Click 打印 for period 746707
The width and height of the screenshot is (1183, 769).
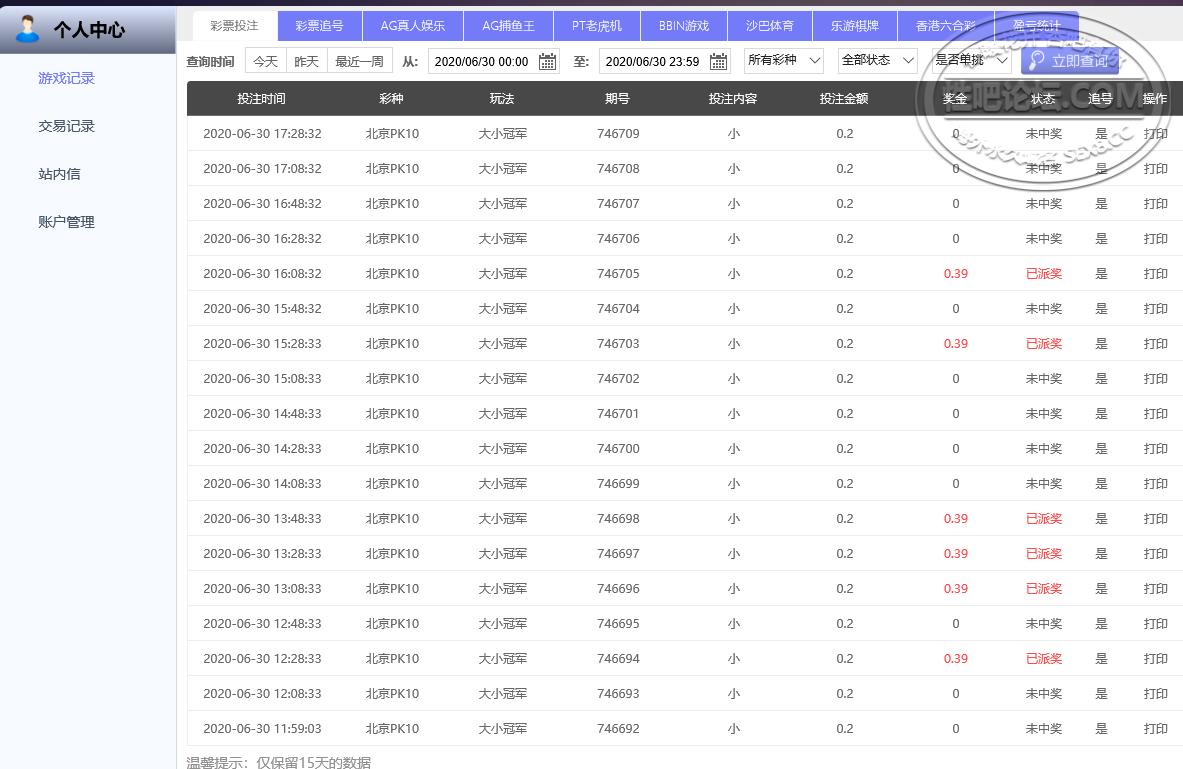1155,204
